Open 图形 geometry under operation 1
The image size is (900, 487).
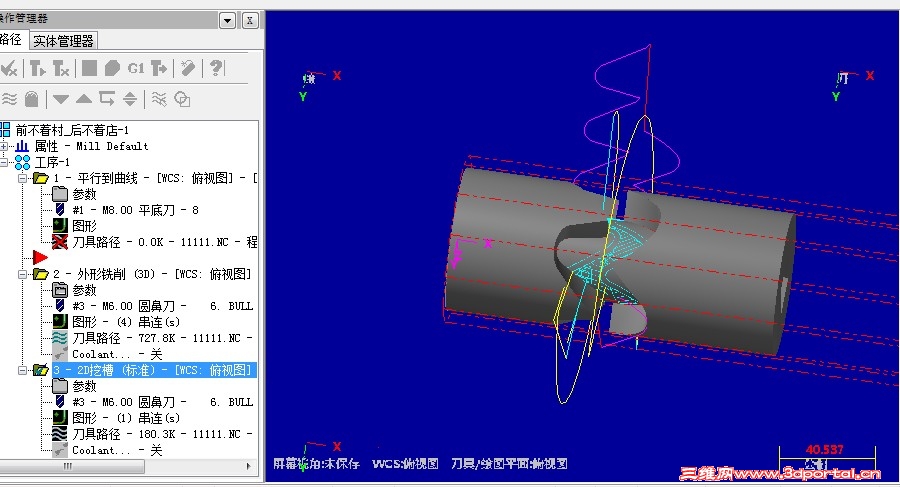(x=84, y=226)
